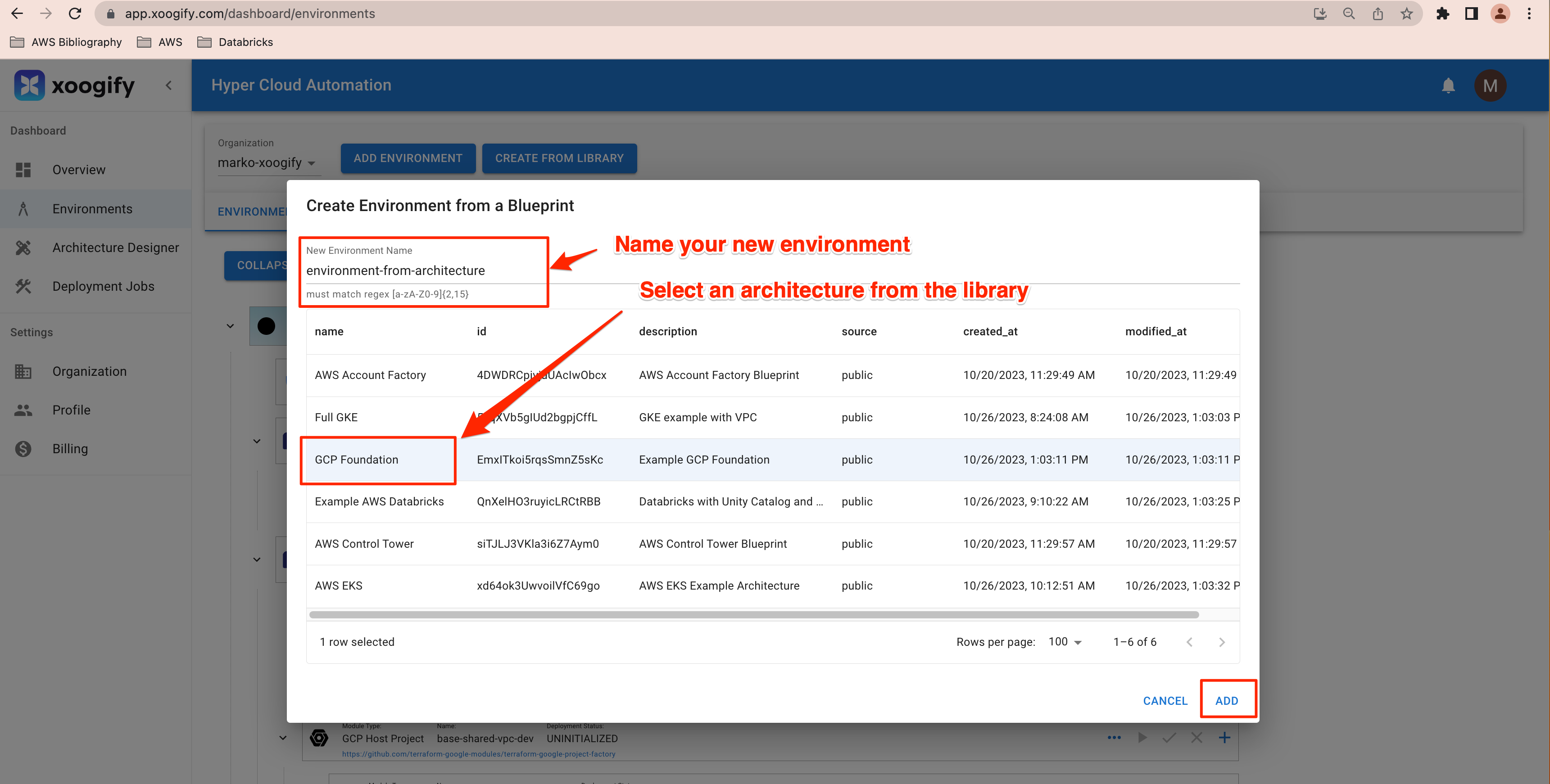The width and height of the screenshot is (1550, 784).
Task: Open the Profile settings item
Action: (x=71, y=410)
